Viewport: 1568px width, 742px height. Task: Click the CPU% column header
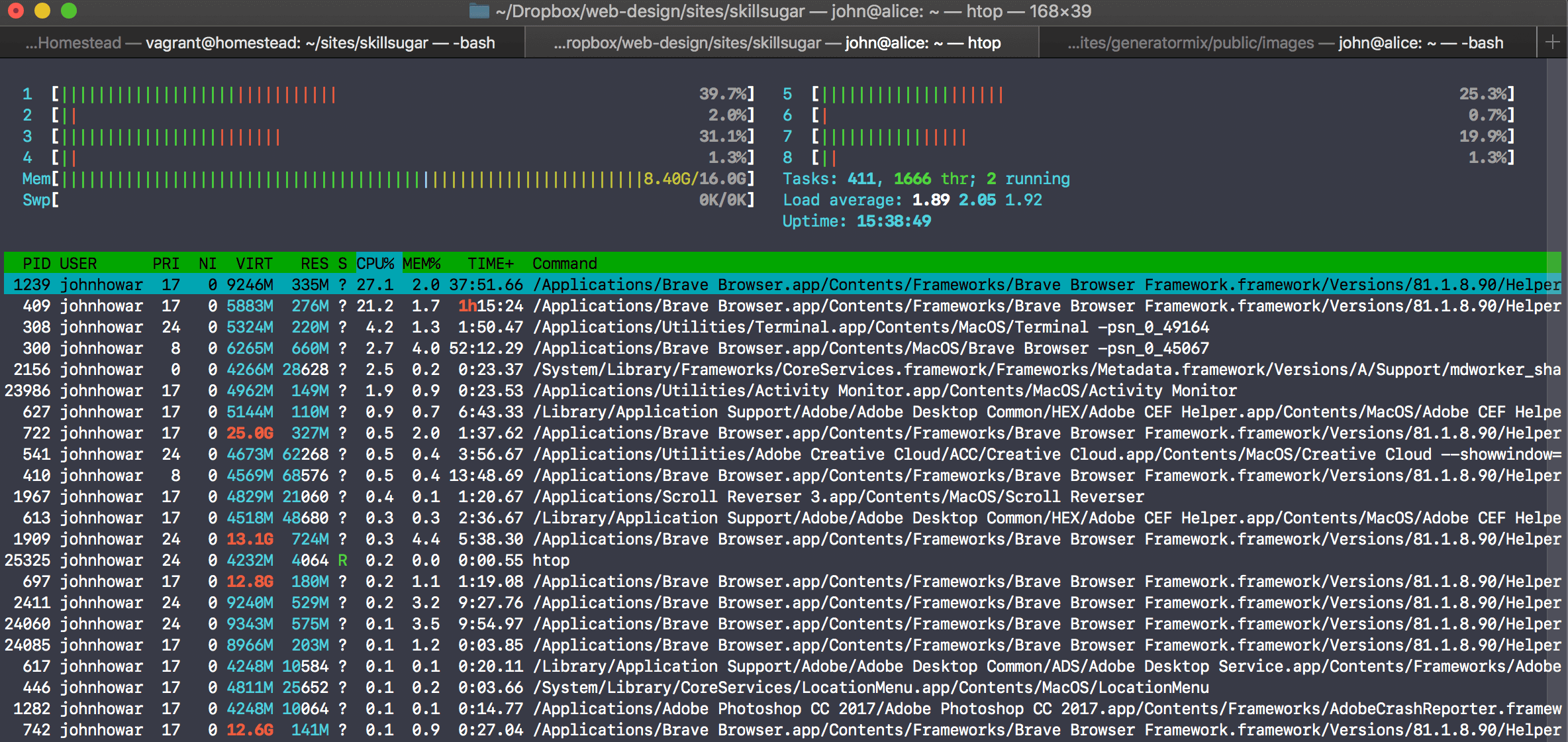click(x=375, y=264)
